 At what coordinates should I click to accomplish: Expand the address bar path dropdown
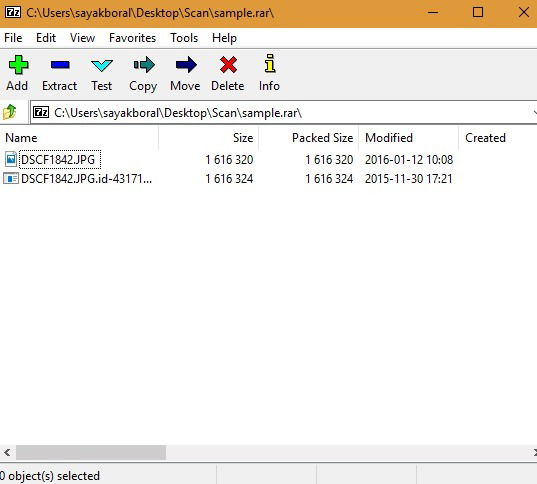coord(534,112)
